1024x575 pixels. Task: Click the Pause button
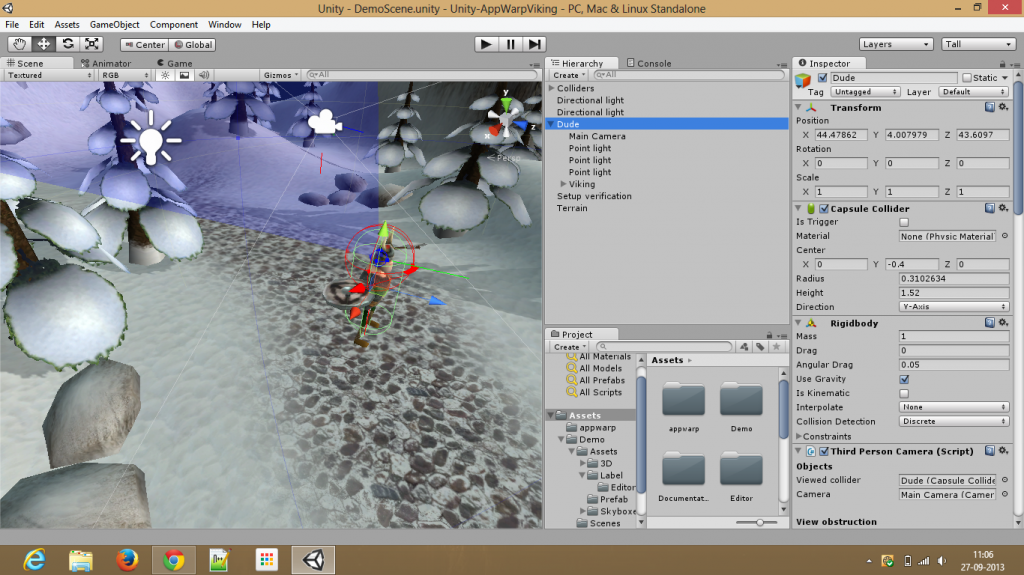[510, 44]
